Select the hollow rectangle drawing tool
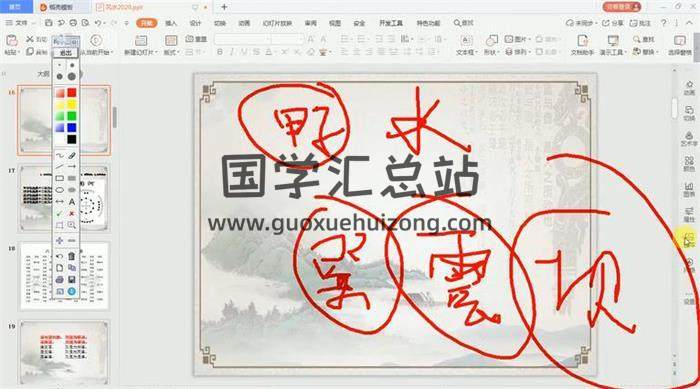The height and width of the screenshot is (389, 700). coord(59,179)
